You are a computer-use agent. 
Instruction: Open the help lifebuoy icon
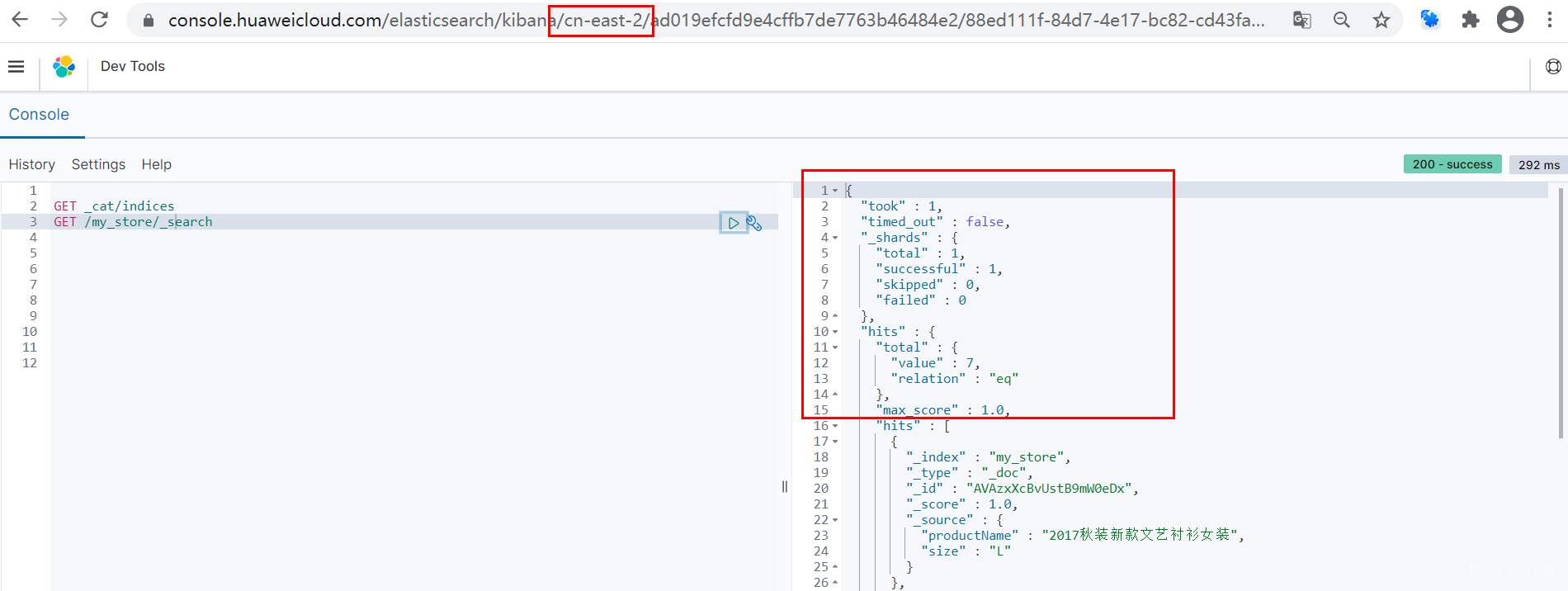tap(1553, 67)
